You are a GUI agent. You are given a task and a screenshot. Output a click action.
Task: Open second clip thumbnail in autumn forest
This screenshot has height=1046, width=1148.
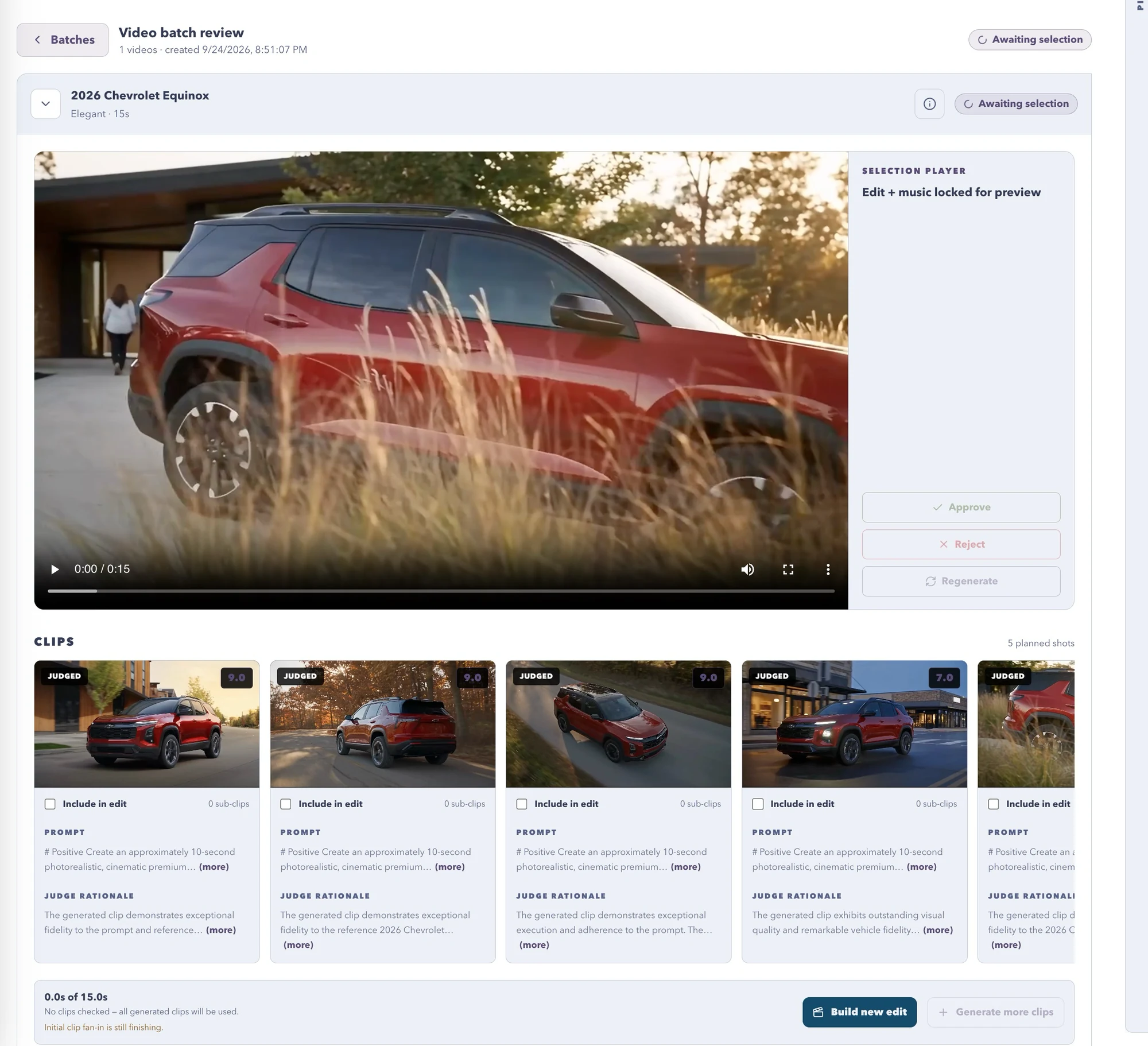(x=383, y=723)
